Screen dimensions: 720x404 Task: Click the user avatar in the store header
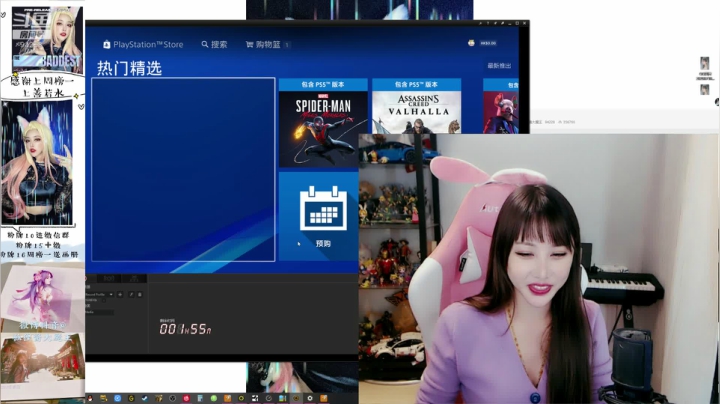(471, 43)
